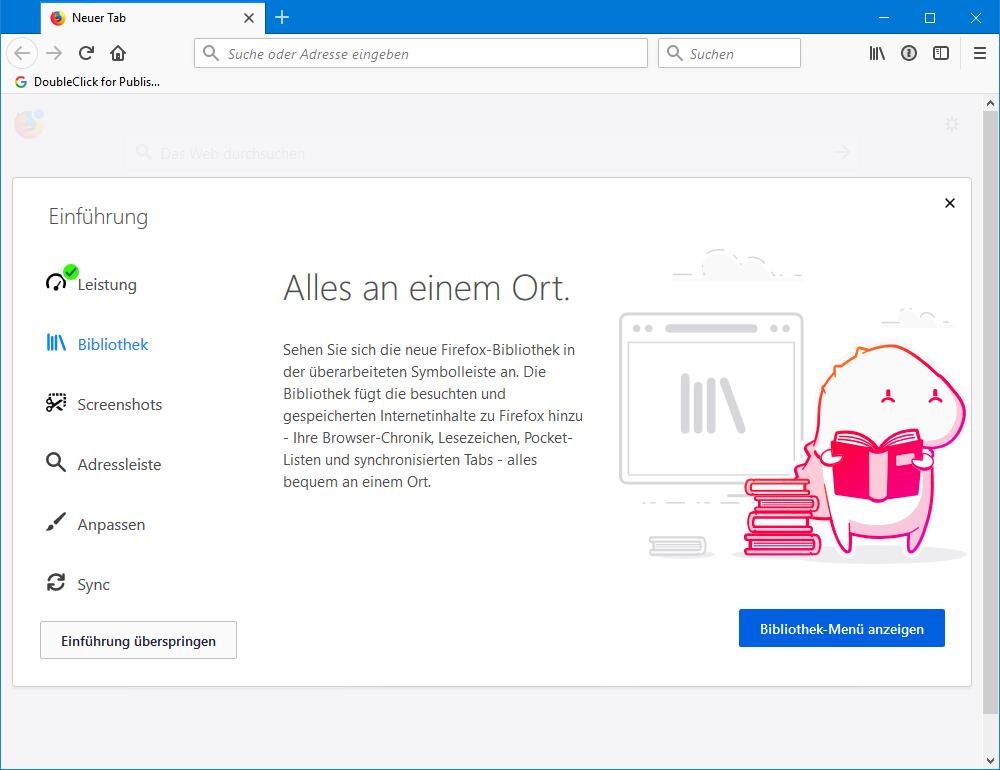The height and width of the screenshot is (770, 1000).
Task: Click the Screenshots scissors icon
Action: (56, 403)
